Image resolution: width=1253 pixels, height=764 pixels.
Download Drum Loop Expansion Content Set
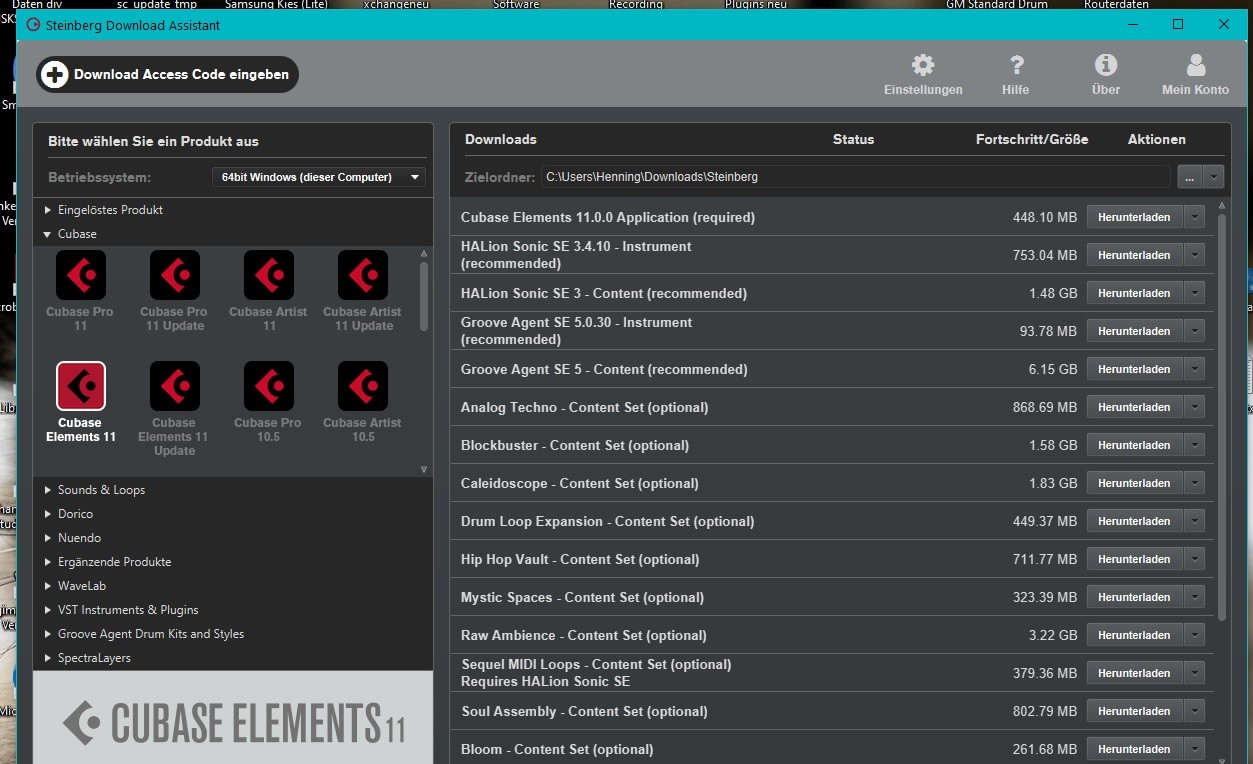pyautogui.click(x=1134, y=521)
